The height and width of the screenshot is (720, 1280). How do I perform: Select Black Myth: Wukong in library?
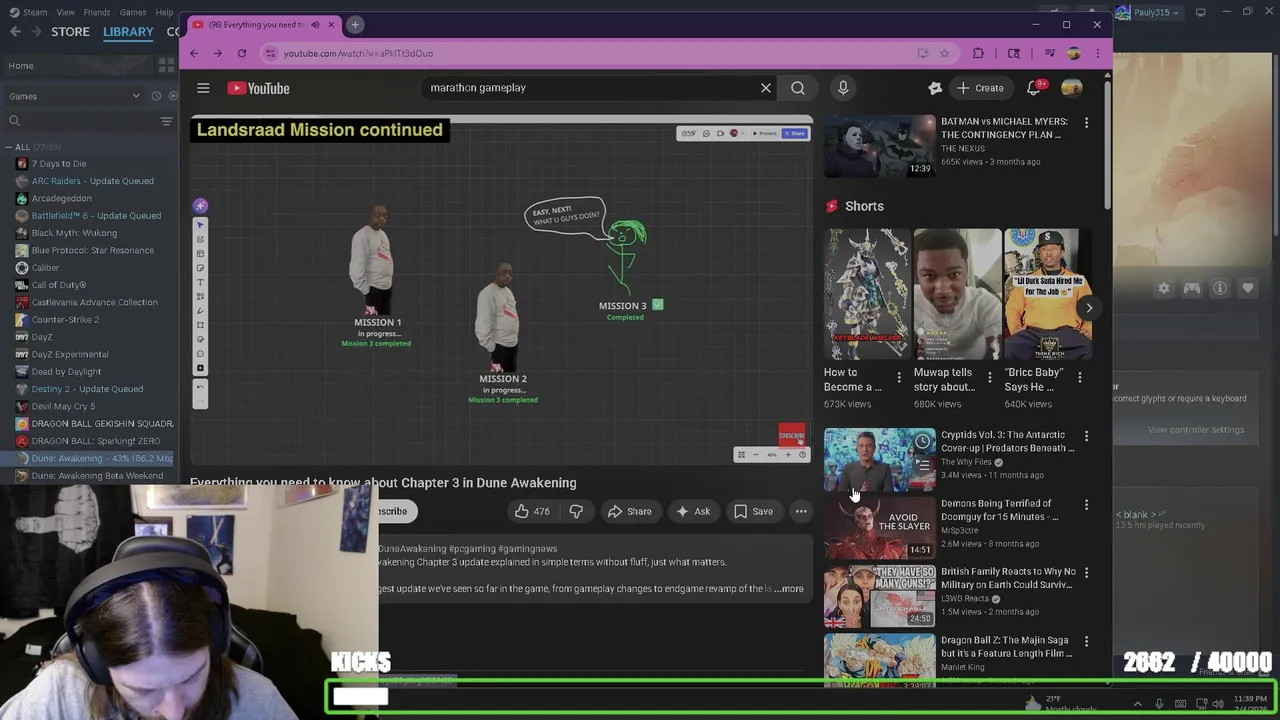point(74,233)
